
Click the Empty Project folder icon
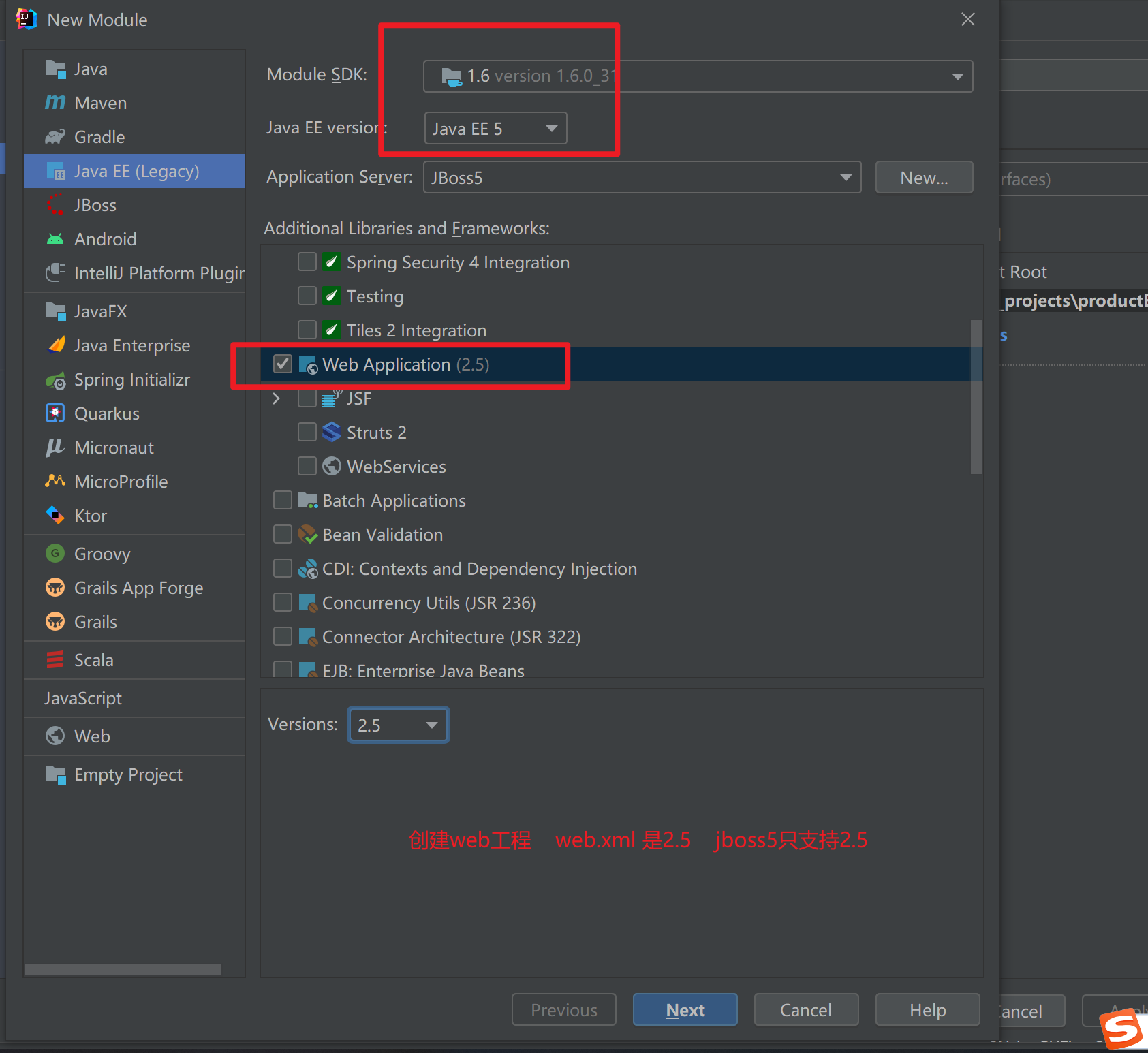[55, 774]
